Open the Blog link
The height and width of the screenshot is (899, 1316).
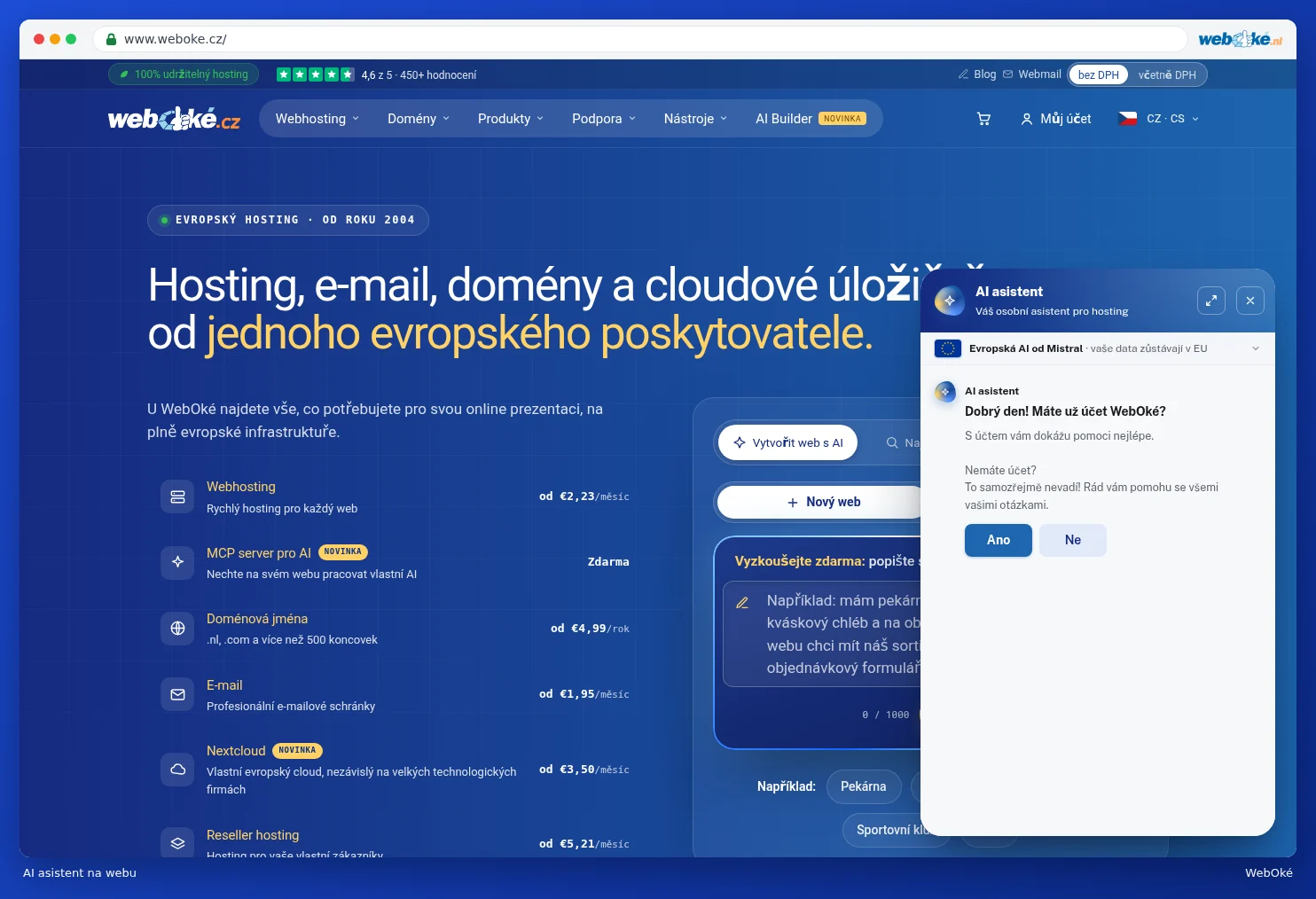point(977,74)
